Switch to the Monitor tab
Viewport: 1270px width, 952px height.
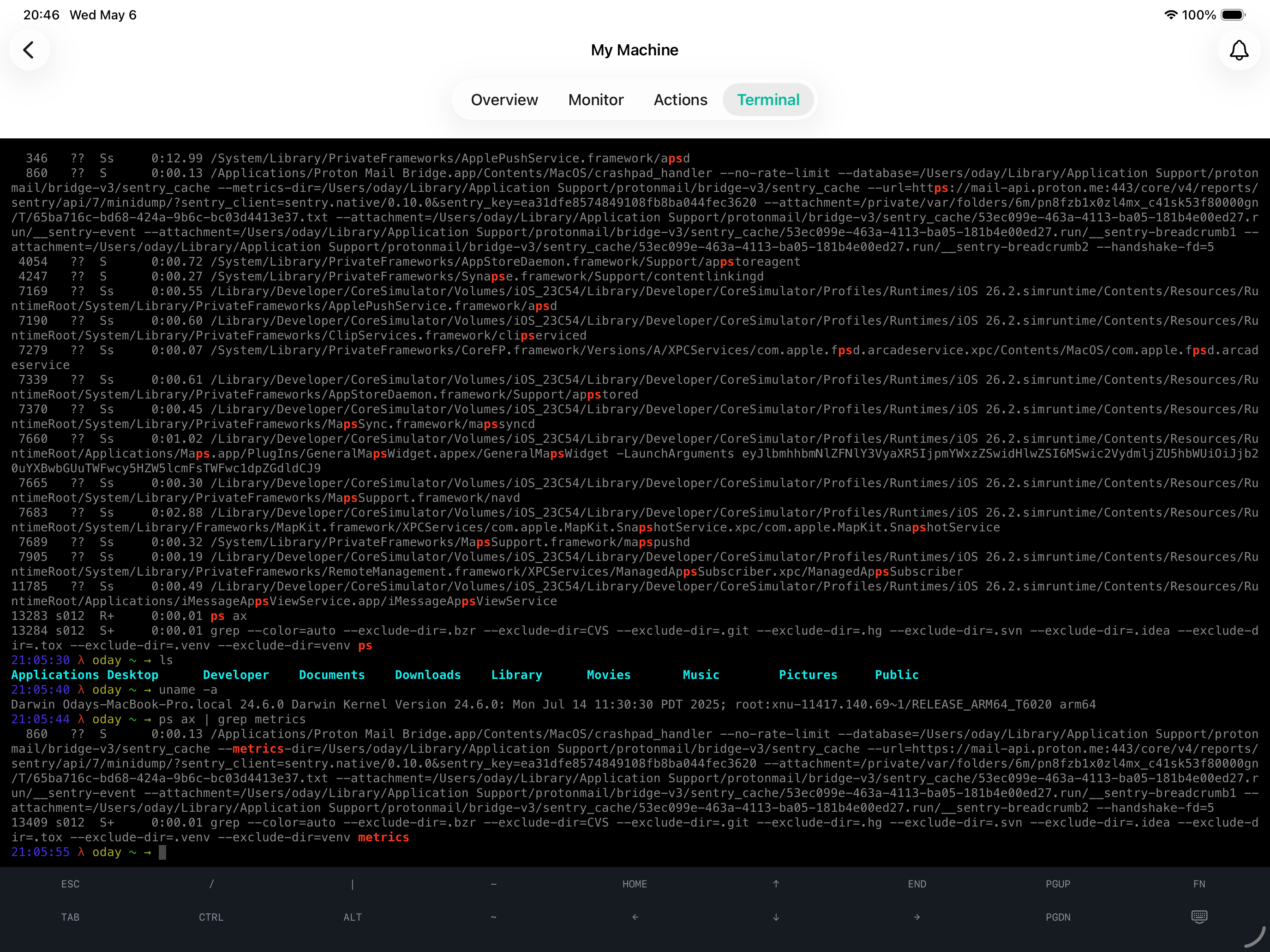(x=595, y=100)
